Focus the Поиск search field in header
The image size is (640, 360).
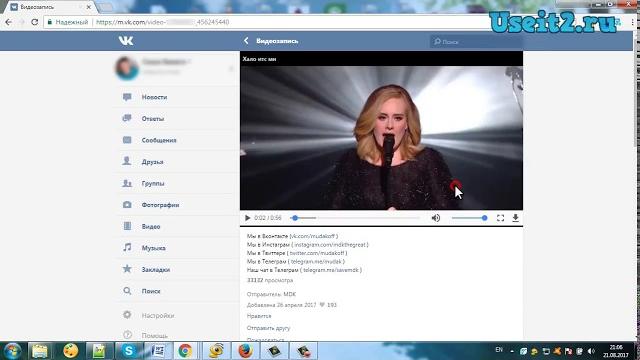tap(476, 42)
